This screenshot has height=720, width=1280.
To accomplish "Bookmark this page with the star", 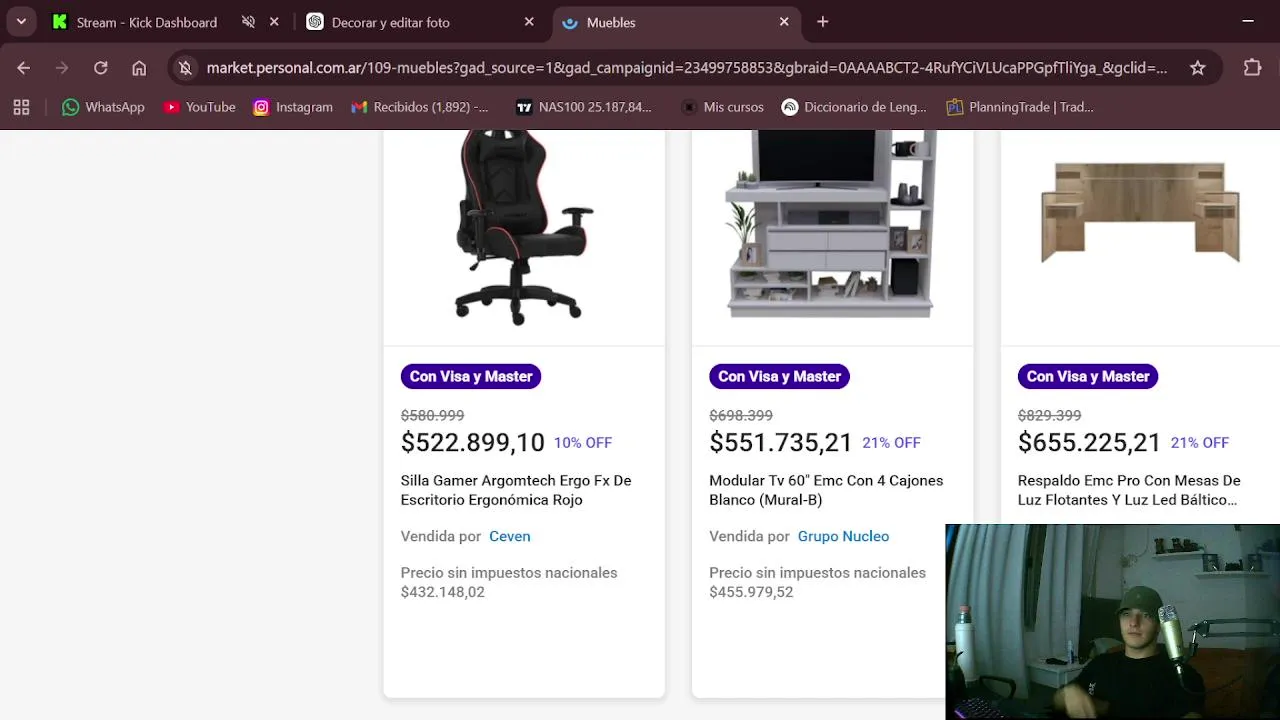I will coord(1198,68).
